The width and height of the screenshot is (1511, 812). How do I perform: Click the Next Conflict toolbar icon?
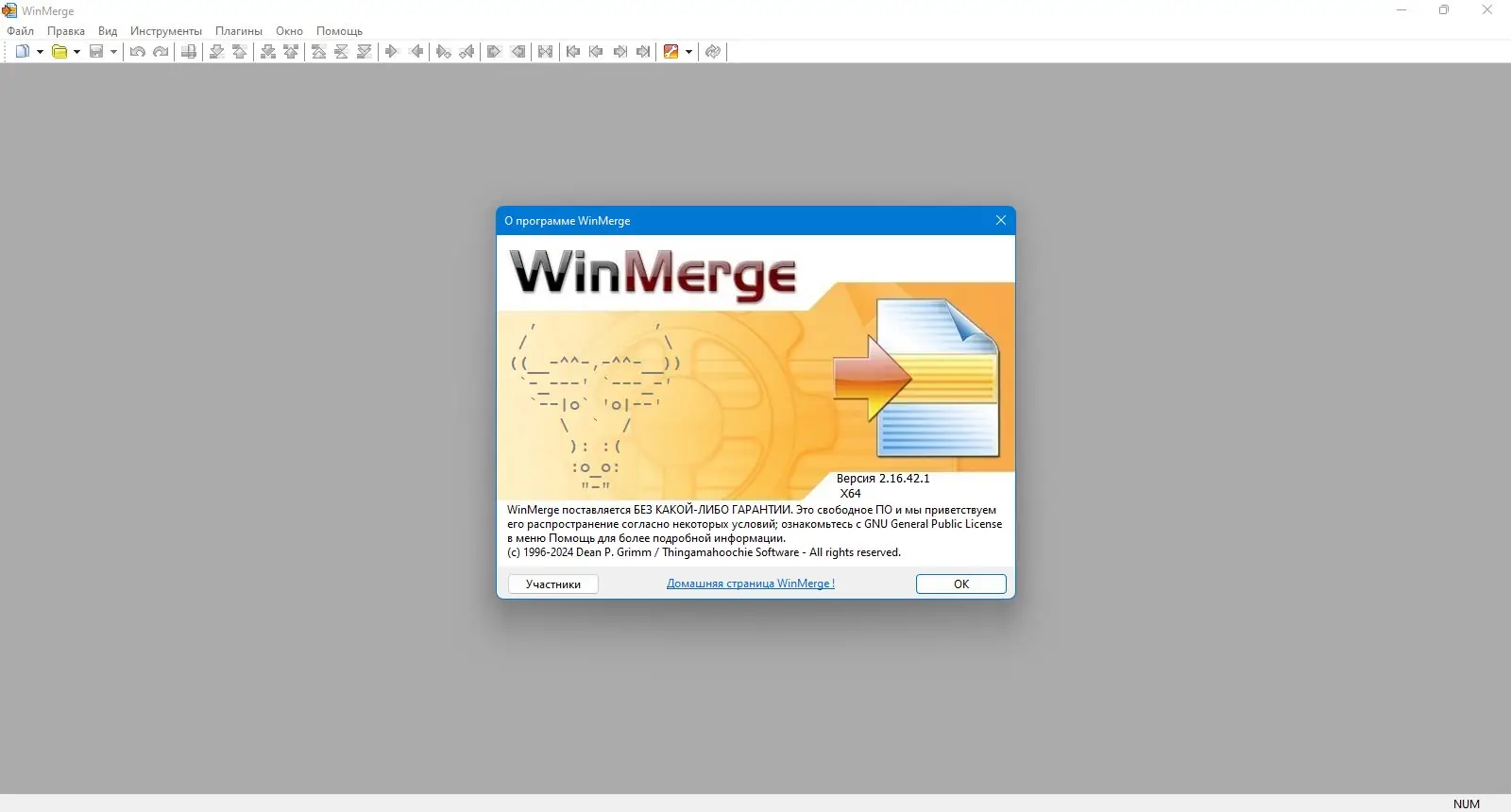[x=268, y=52]
